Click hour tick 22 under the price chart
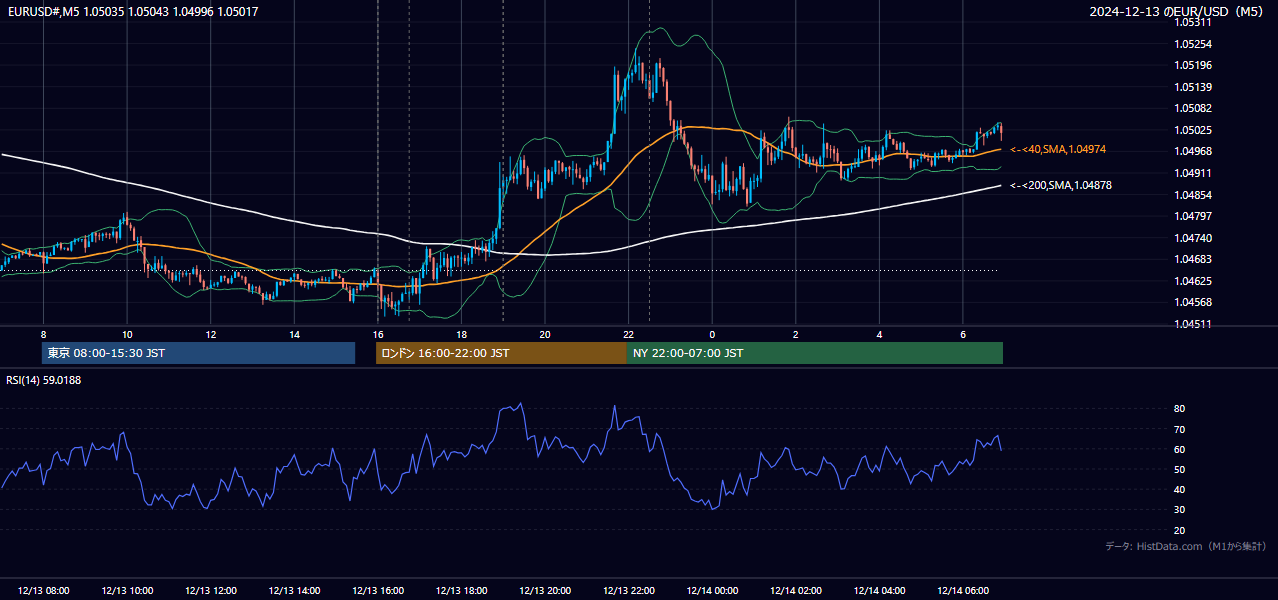The height and width of the screenshot is (600, 1278). 628,334
